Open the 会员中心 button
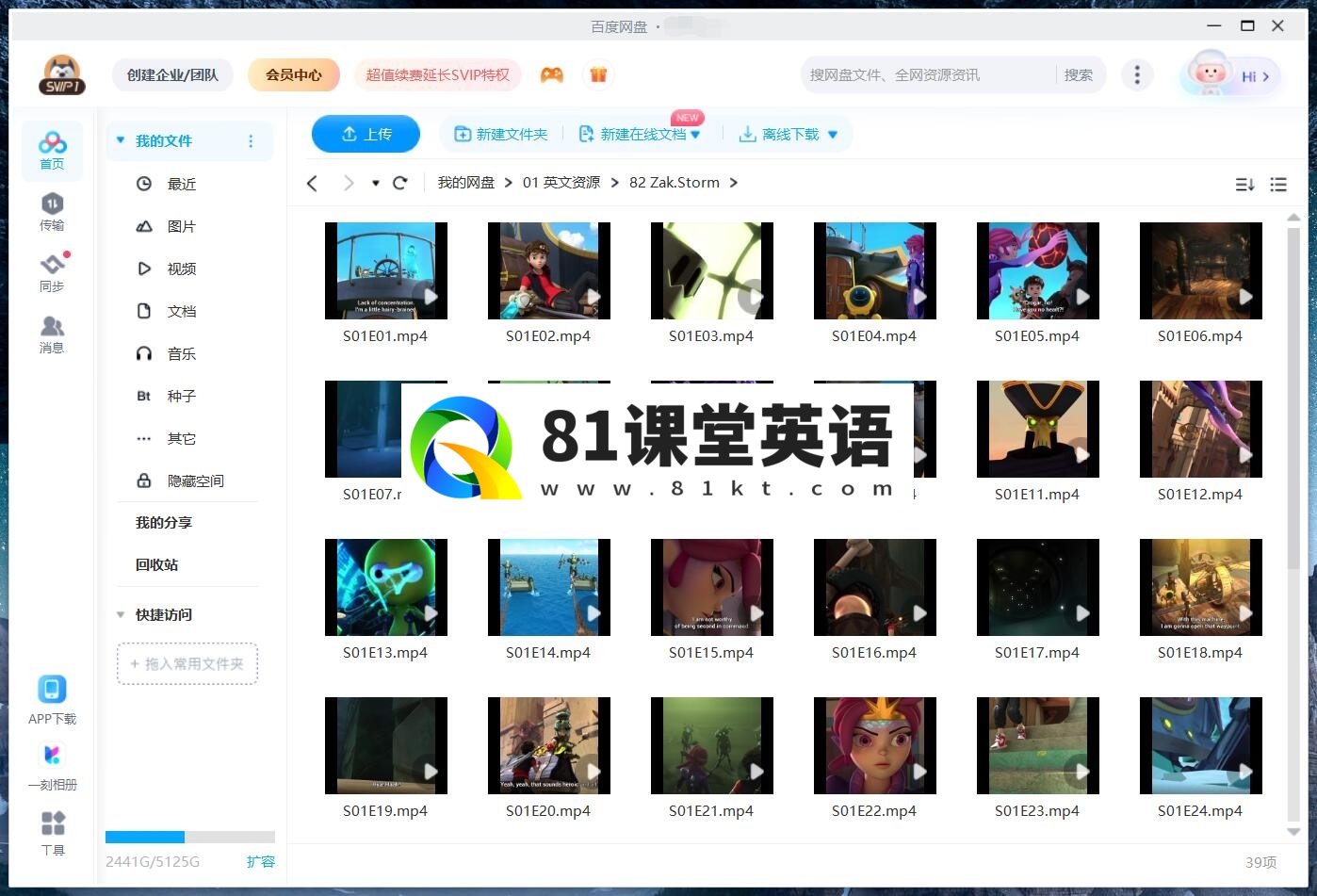Image resolution: width=1317 pixels, height=896 pixels. point(294,74)
